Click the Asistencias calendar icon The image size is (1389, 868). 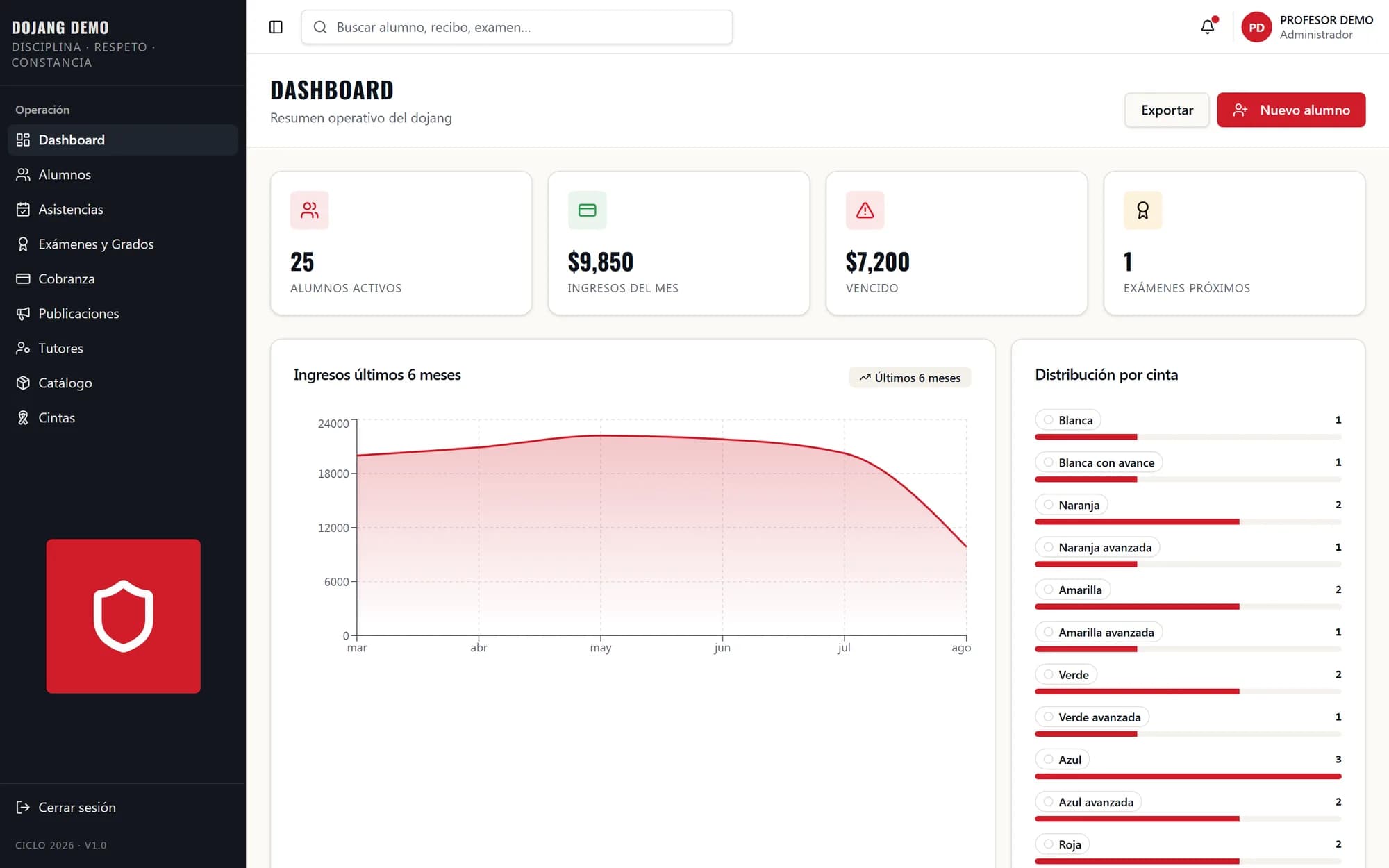23,209
